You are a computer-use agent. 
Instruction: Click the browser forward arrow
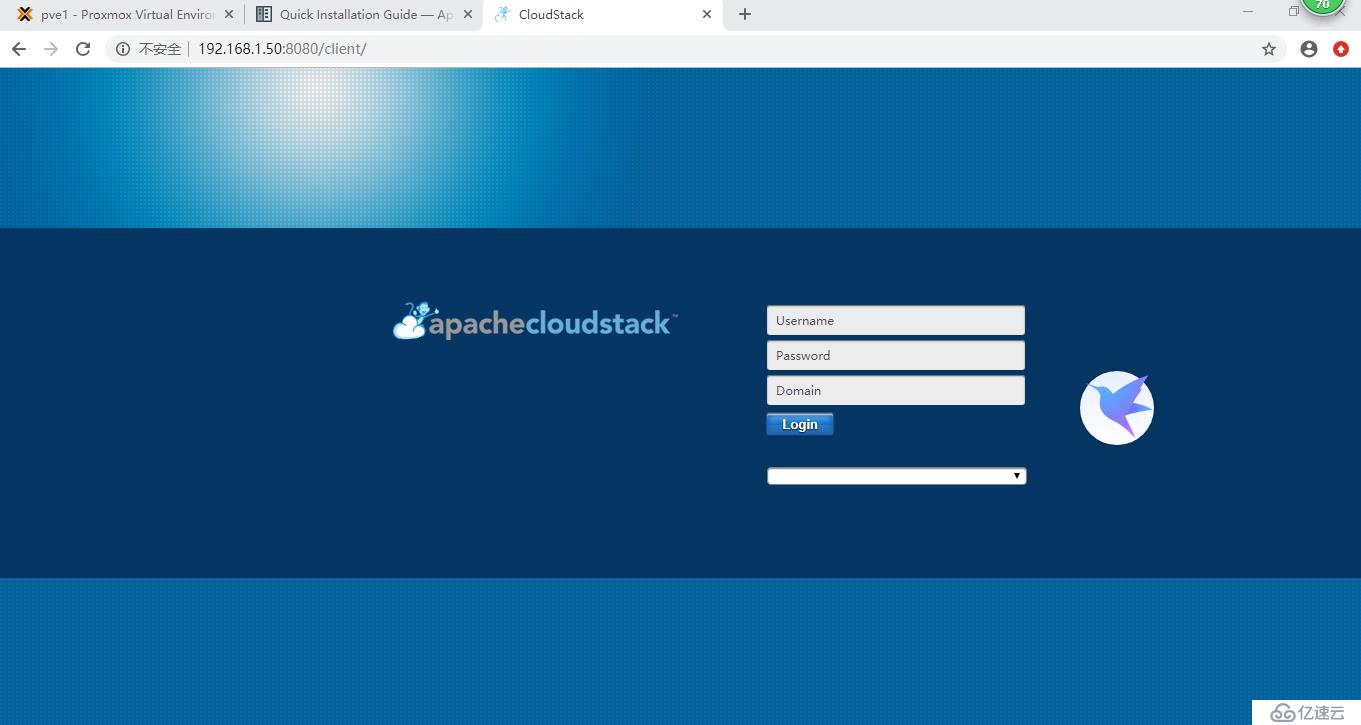point(51,49)
